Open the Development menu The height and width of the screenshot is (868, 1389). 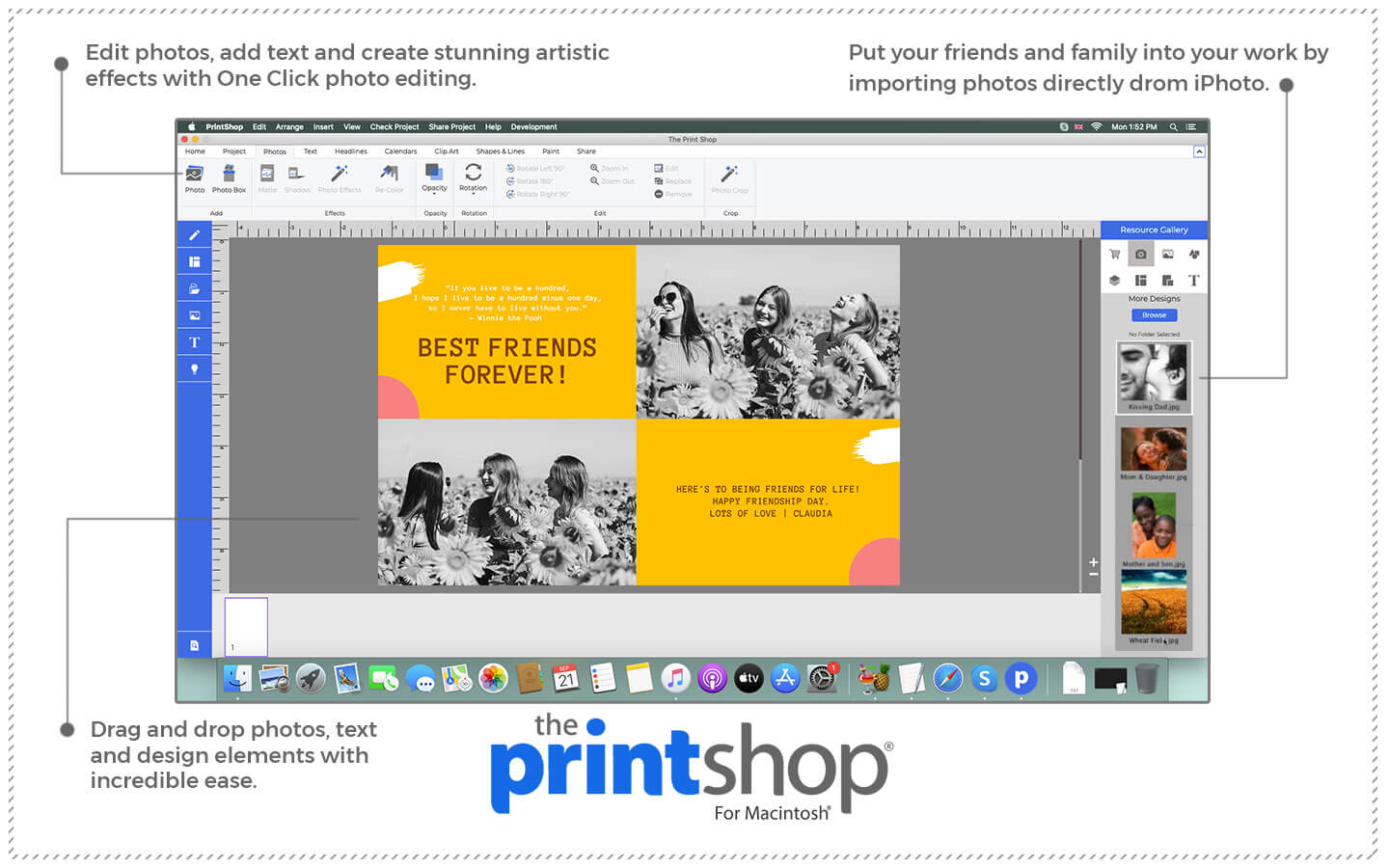534,126
